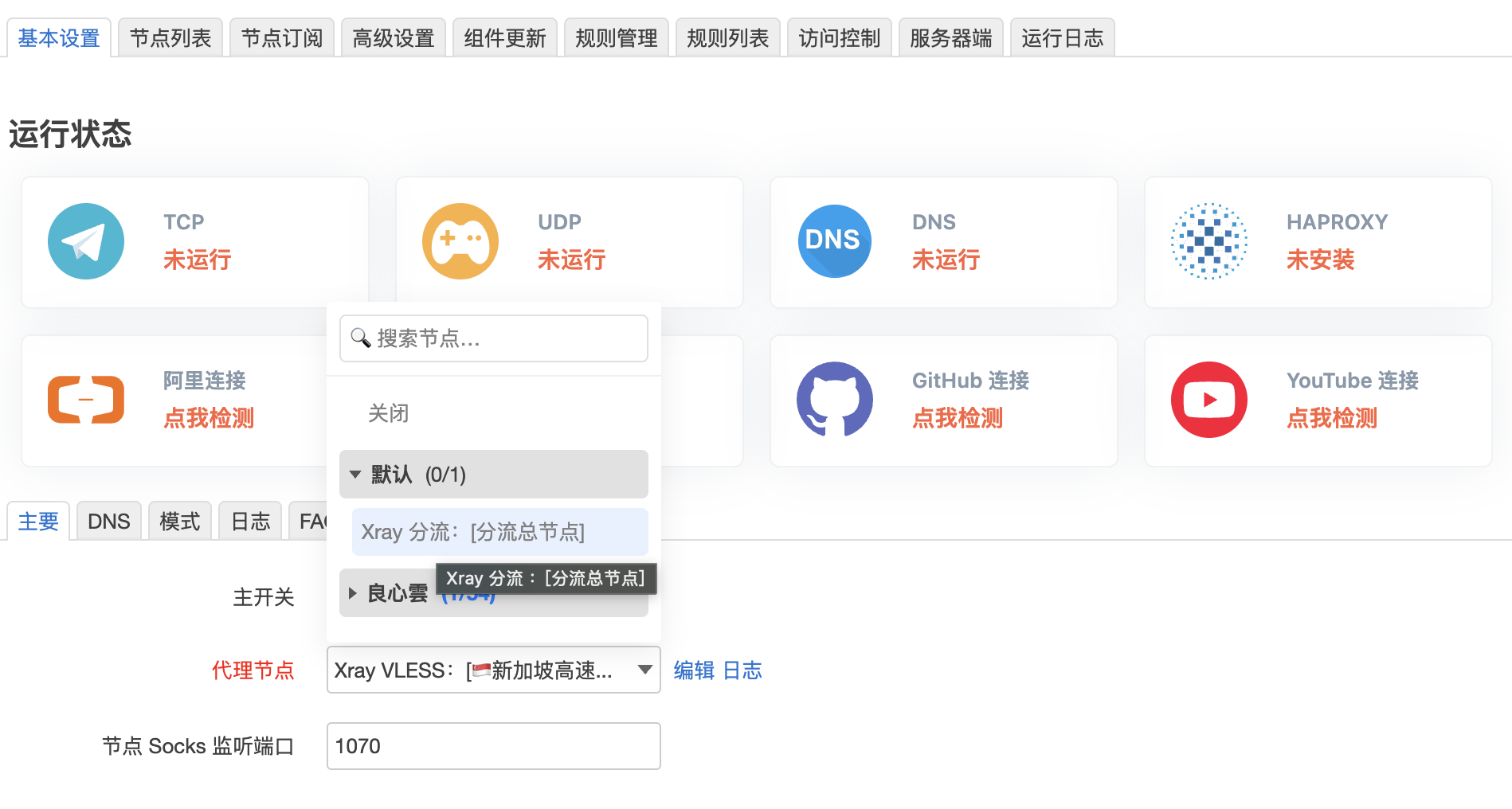Select the 主要 sub-tab
1512x809 pixels.
pyautogui.click(x=38, y=521)
